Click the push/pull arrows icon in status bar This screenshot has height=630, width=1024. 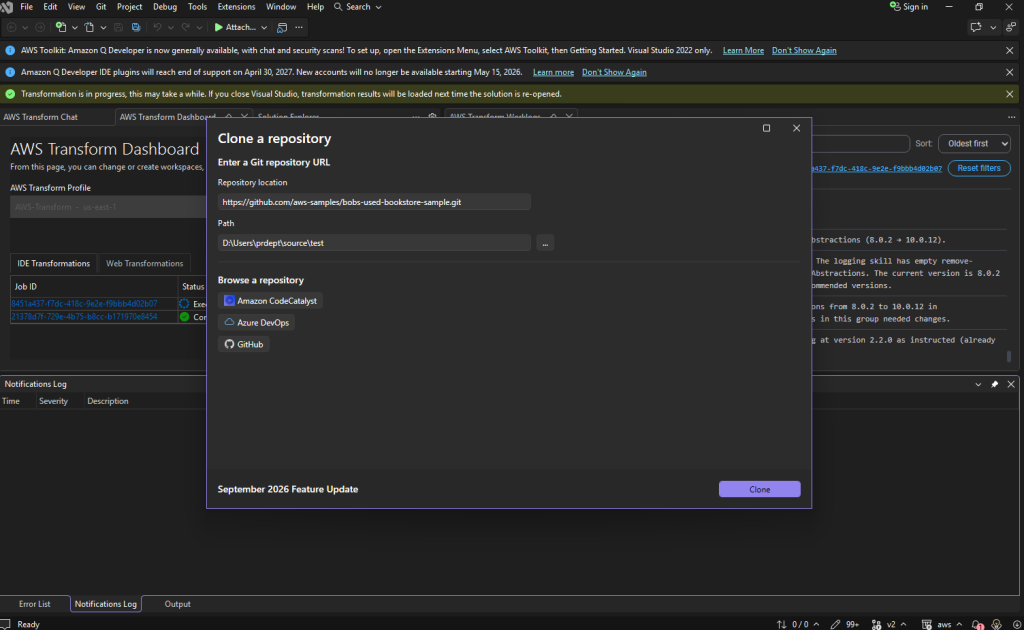pos(782,625)
